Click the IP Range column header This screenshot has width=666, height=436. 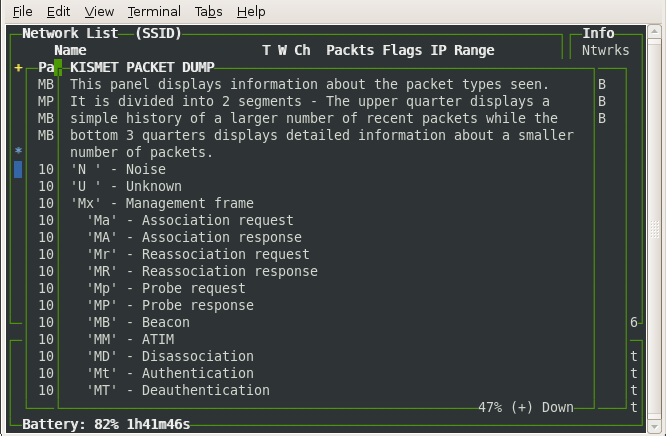click(462, 50)
